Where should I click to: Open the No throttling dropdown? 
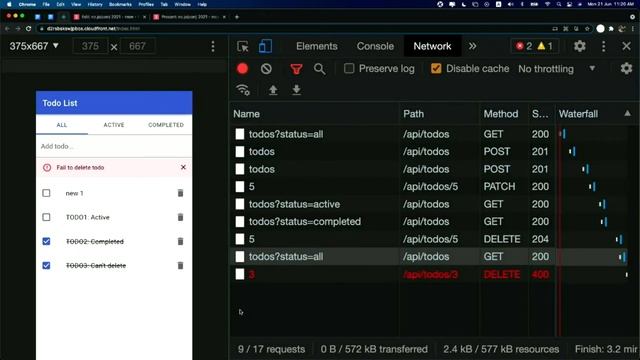[557, 69]
